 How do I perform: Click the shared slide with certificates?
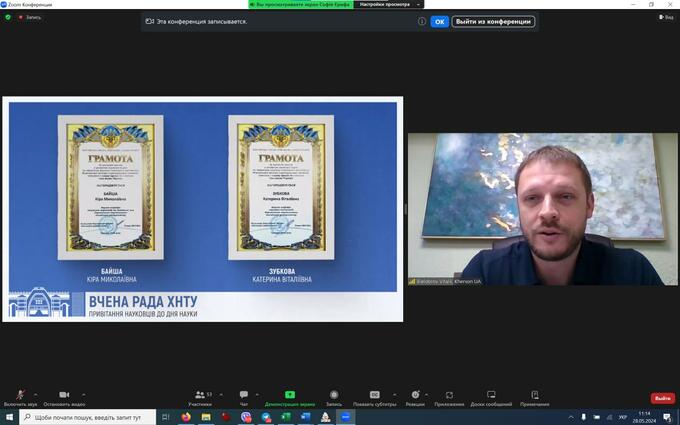pos(203,209)
